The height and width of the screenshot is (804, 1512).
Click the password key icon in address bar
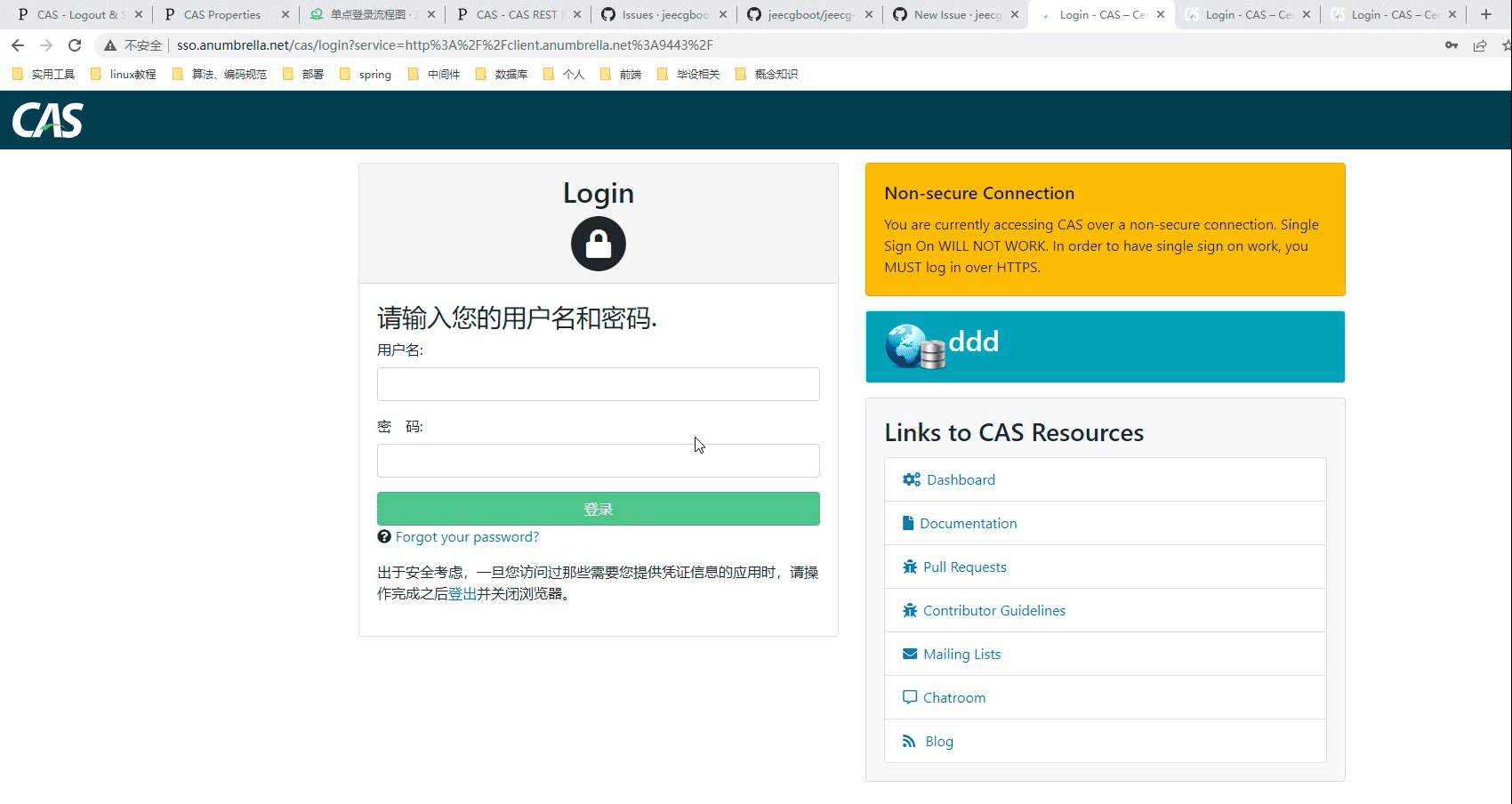1452,45
